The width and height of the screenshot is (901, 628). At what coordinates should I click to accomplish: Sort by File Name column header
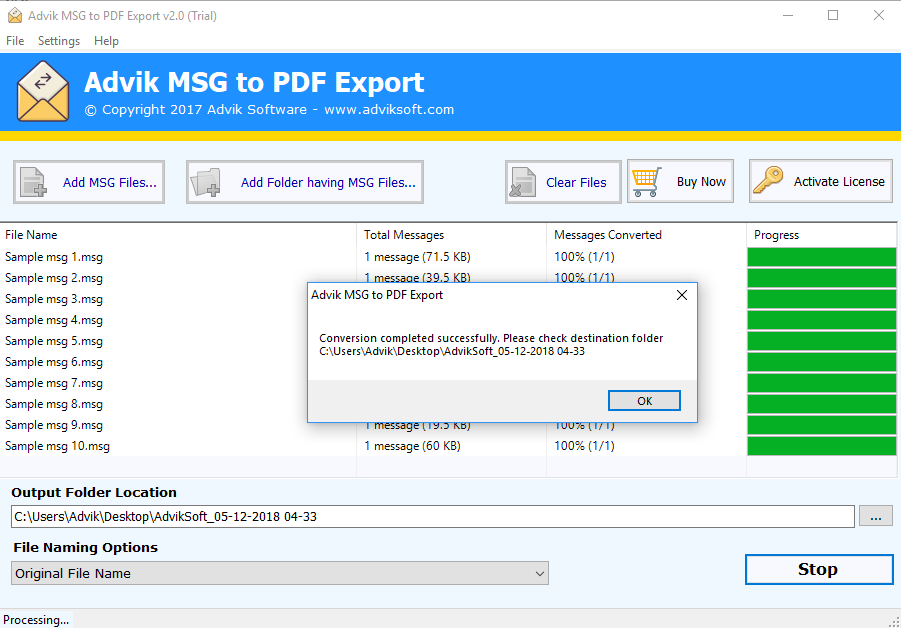(x=178, y=235)
